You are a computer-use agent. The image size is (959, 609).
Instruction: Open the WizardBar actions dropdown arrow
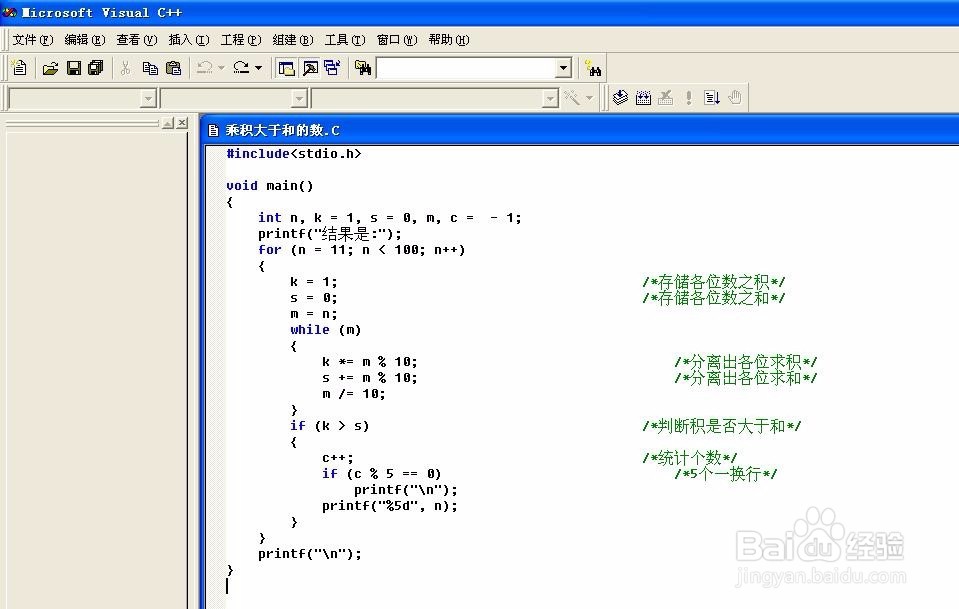coord(590,98)
